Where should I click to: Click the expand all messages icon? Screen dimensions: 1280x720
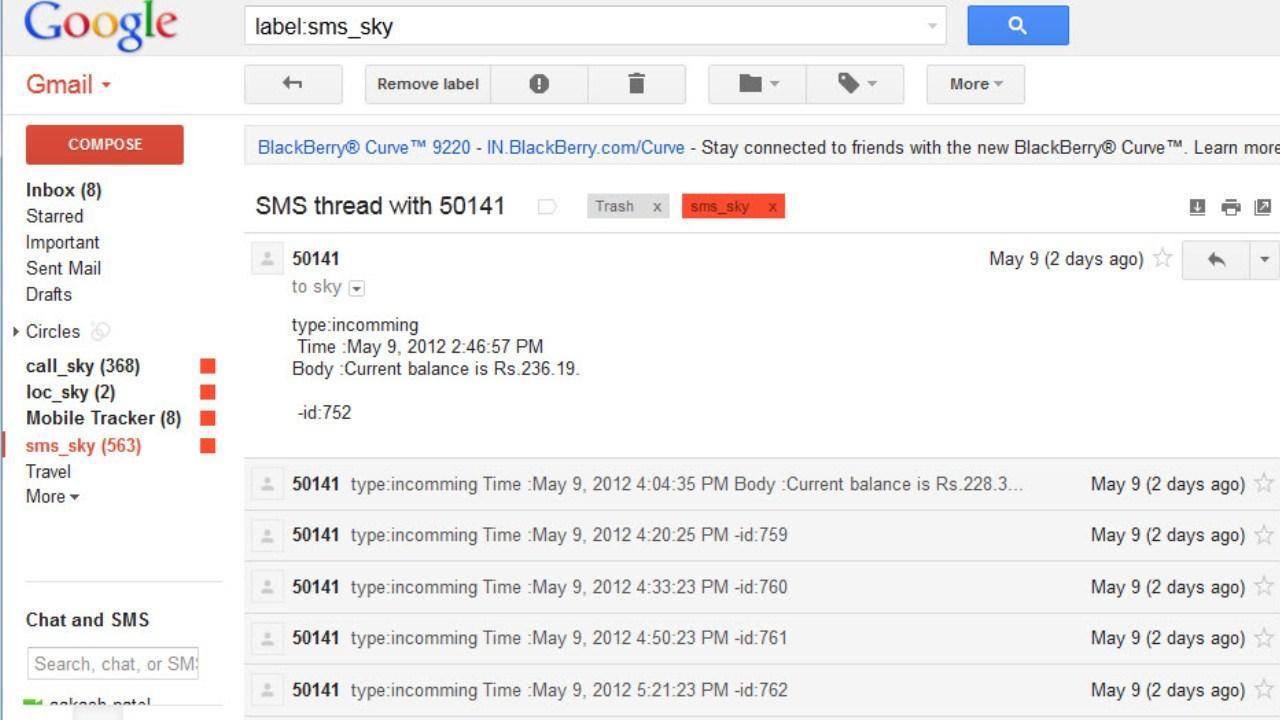pyautogui.click(x=1197, y=207)
